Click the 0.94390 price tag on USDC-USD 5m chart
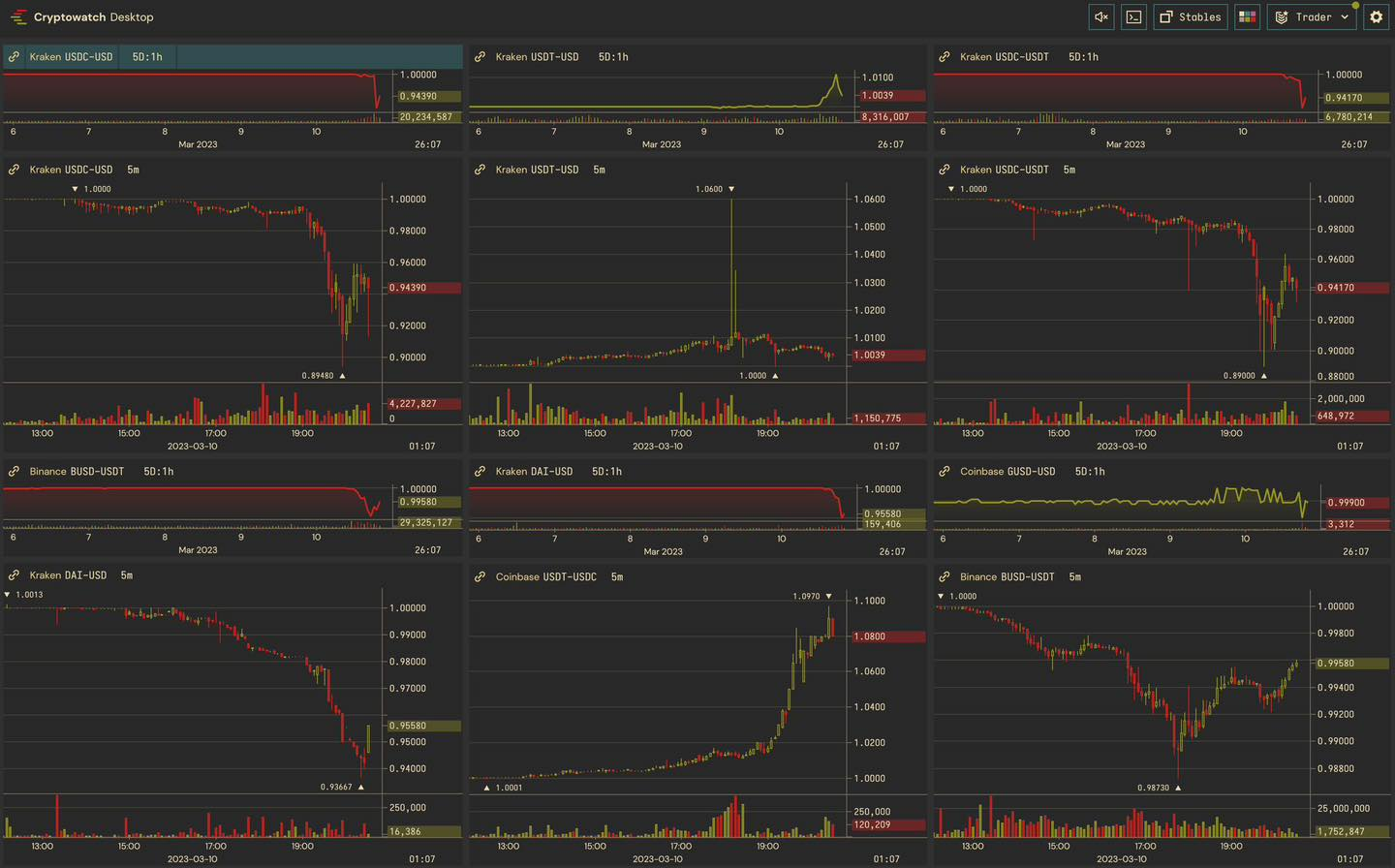 tap(423, 288)
